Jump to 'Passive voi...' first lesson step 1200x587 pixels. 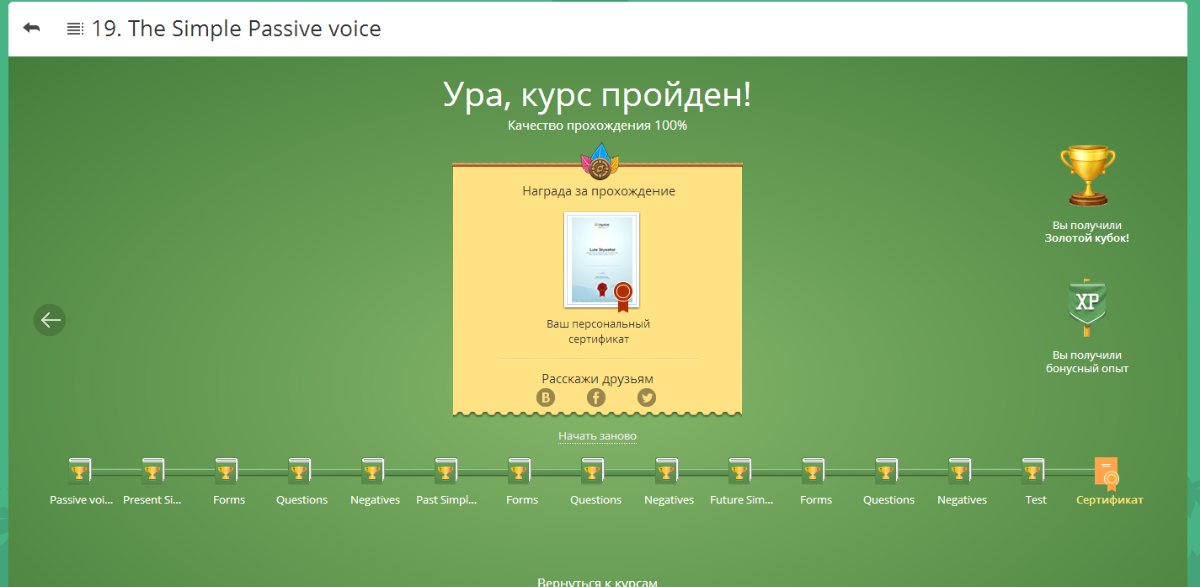80,471
